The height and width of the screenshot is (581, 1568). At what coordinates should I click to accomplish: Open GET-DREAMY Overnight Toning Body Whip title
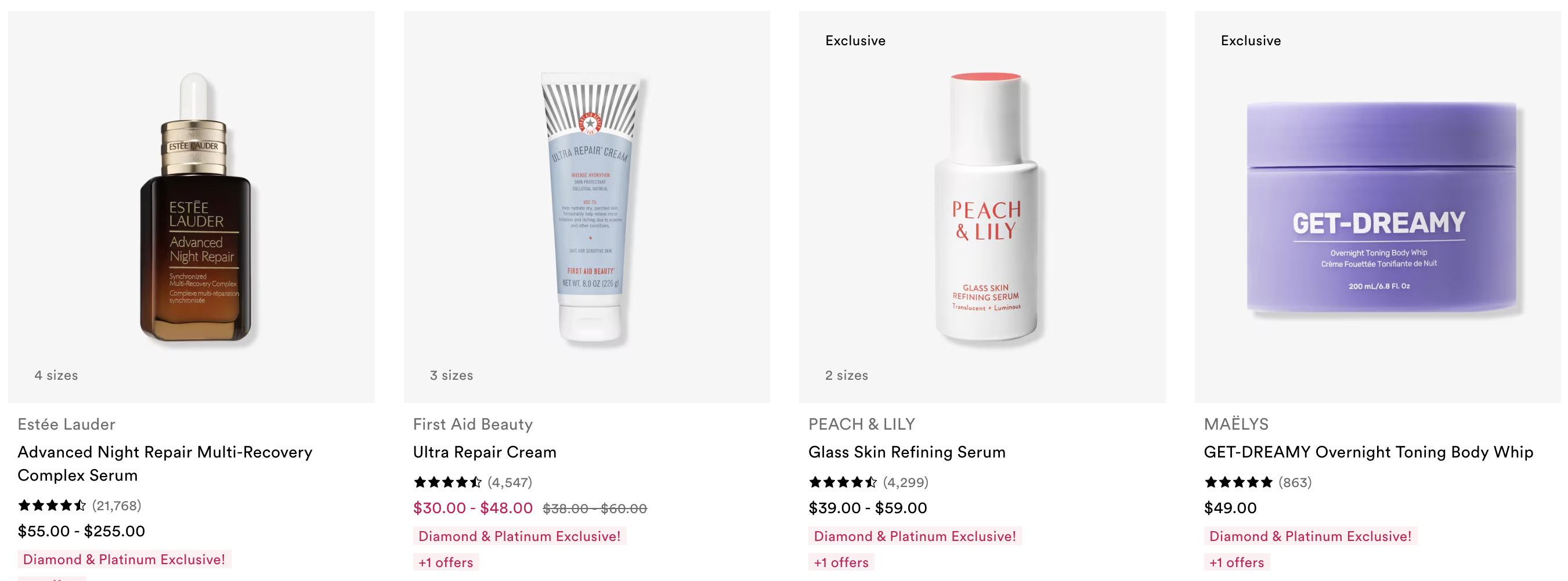pyautogui.click(x=1368, y=452)
